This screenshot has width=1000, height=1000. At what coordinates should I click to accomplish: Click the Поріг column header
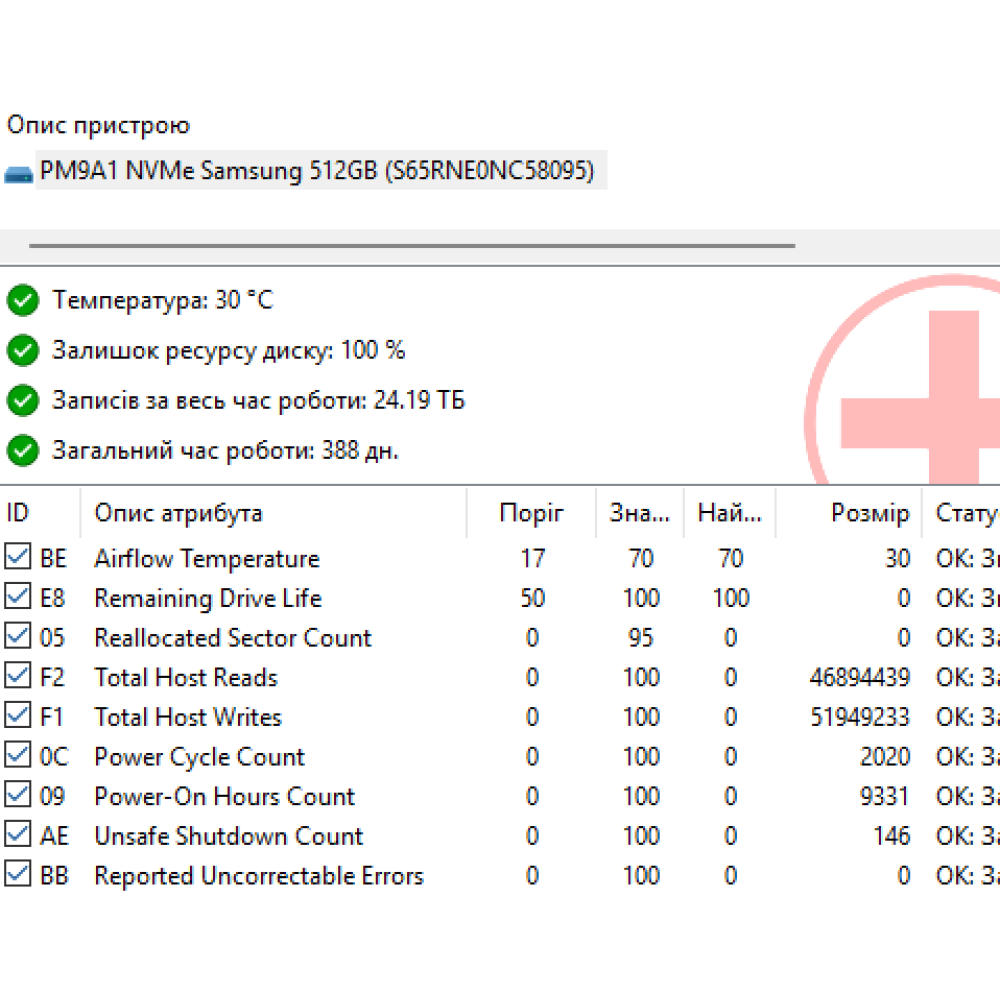point(531,514)
